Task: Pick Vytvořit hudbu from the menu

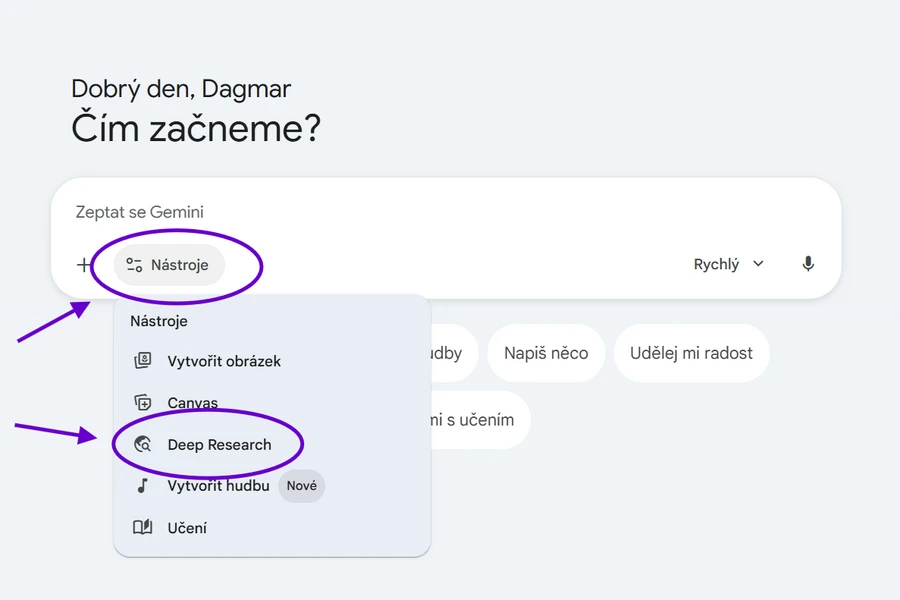Action: click(x=218, y=486)
